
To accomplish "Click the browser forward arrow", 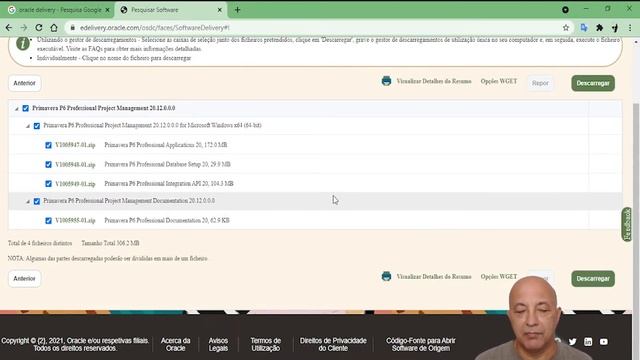I will pyautogui.click(x=24, y=28).
